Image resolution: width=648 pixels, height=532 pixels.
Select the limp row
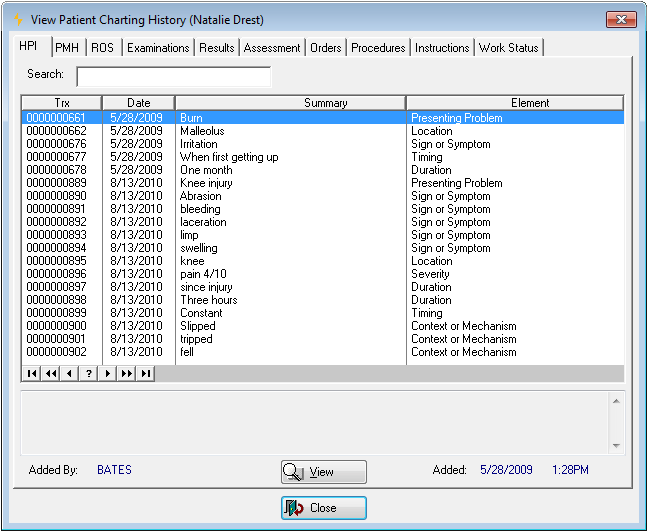point(322,235)
